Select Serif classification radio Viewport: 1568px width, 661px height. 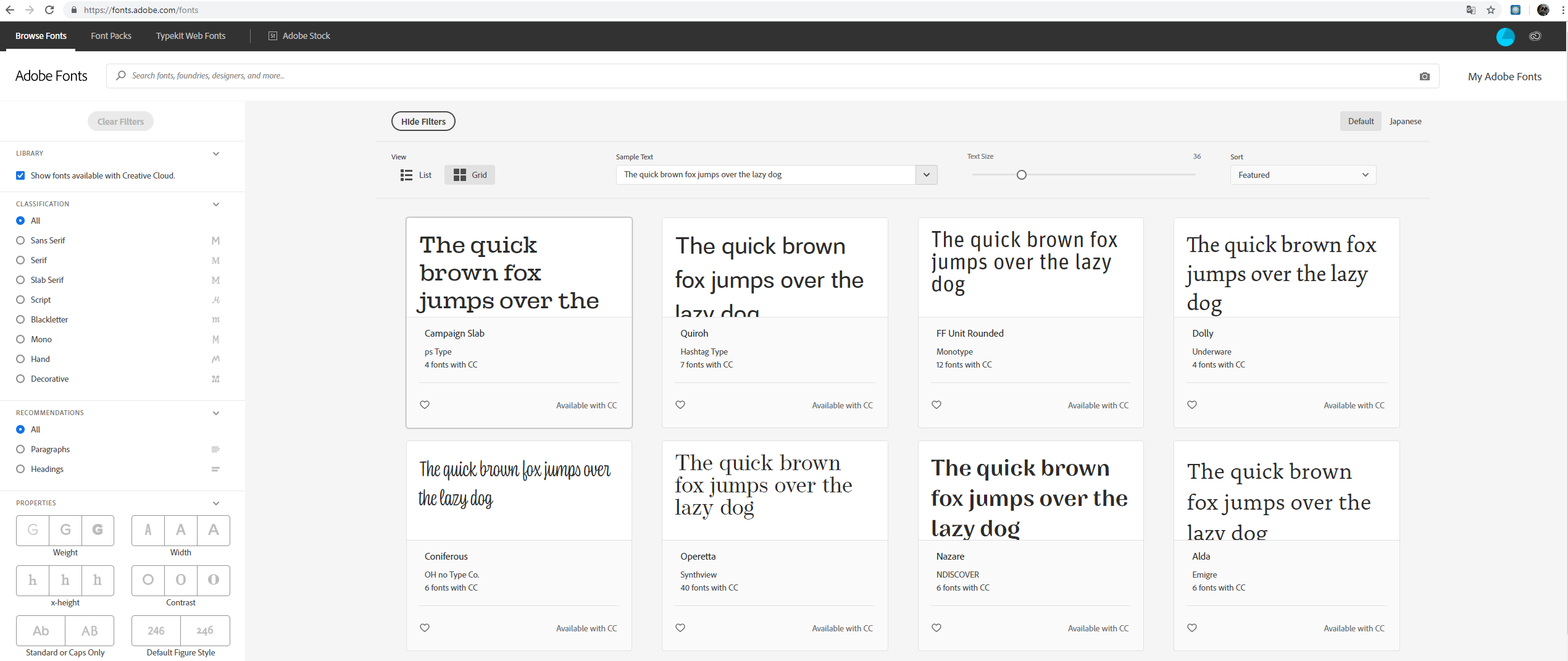20,260
